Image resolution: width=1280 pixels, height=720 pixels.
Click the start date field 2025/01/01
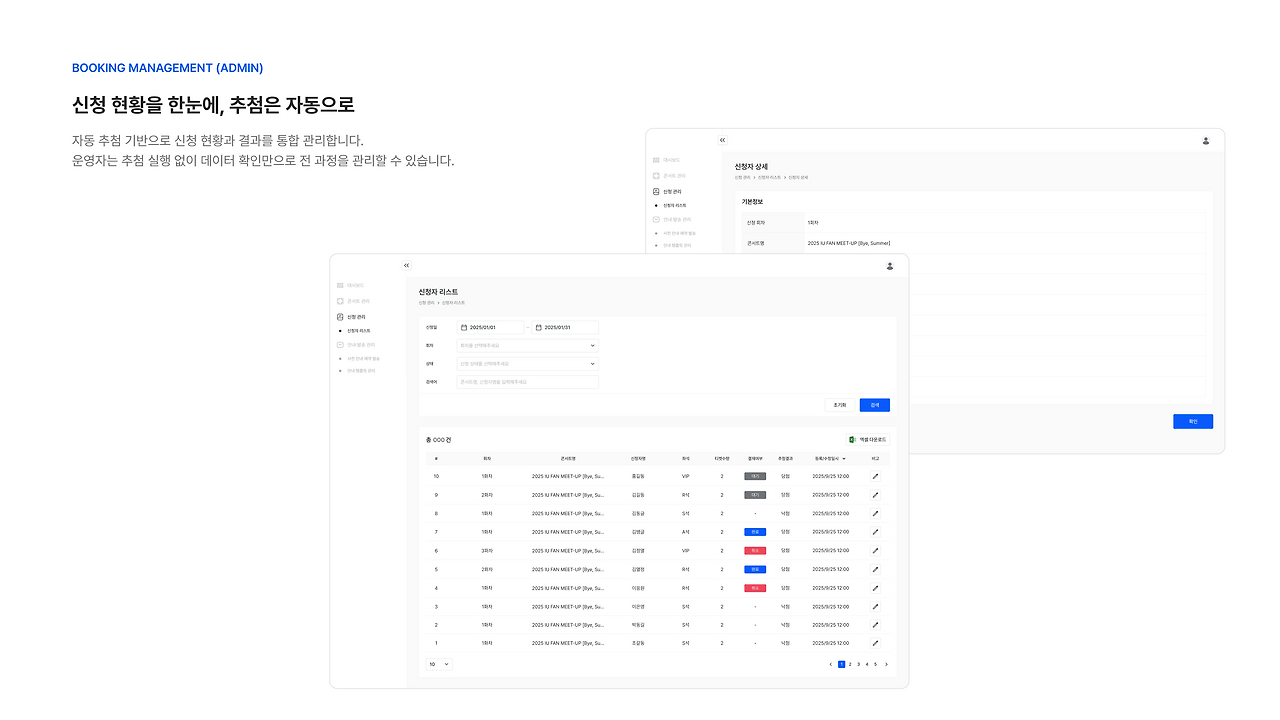(491, 327)
